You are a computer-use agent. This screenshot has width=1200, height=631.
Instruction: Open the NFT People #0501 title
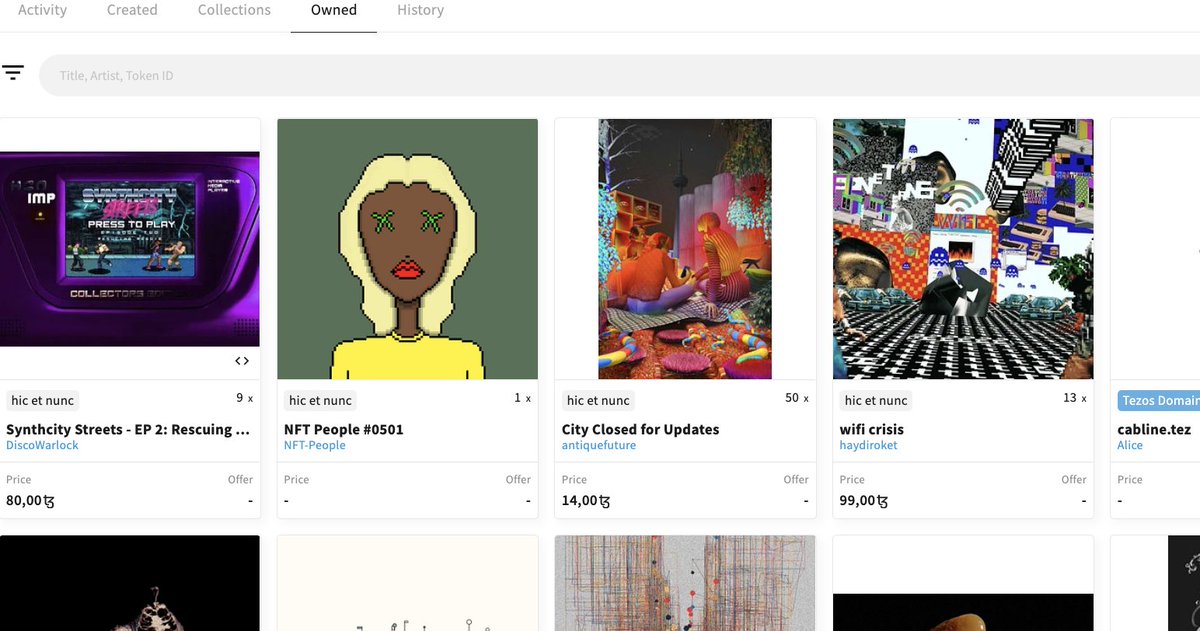(344, 429)
